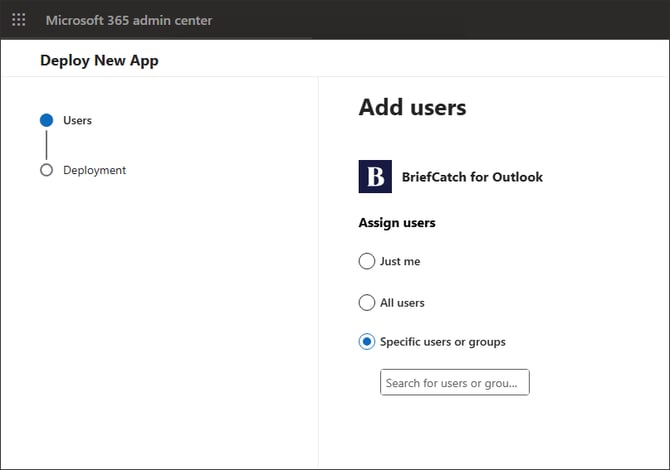Screen dimensions: 670x470
Task: Click the Deploy New App heading
Action: pos(99,61)
